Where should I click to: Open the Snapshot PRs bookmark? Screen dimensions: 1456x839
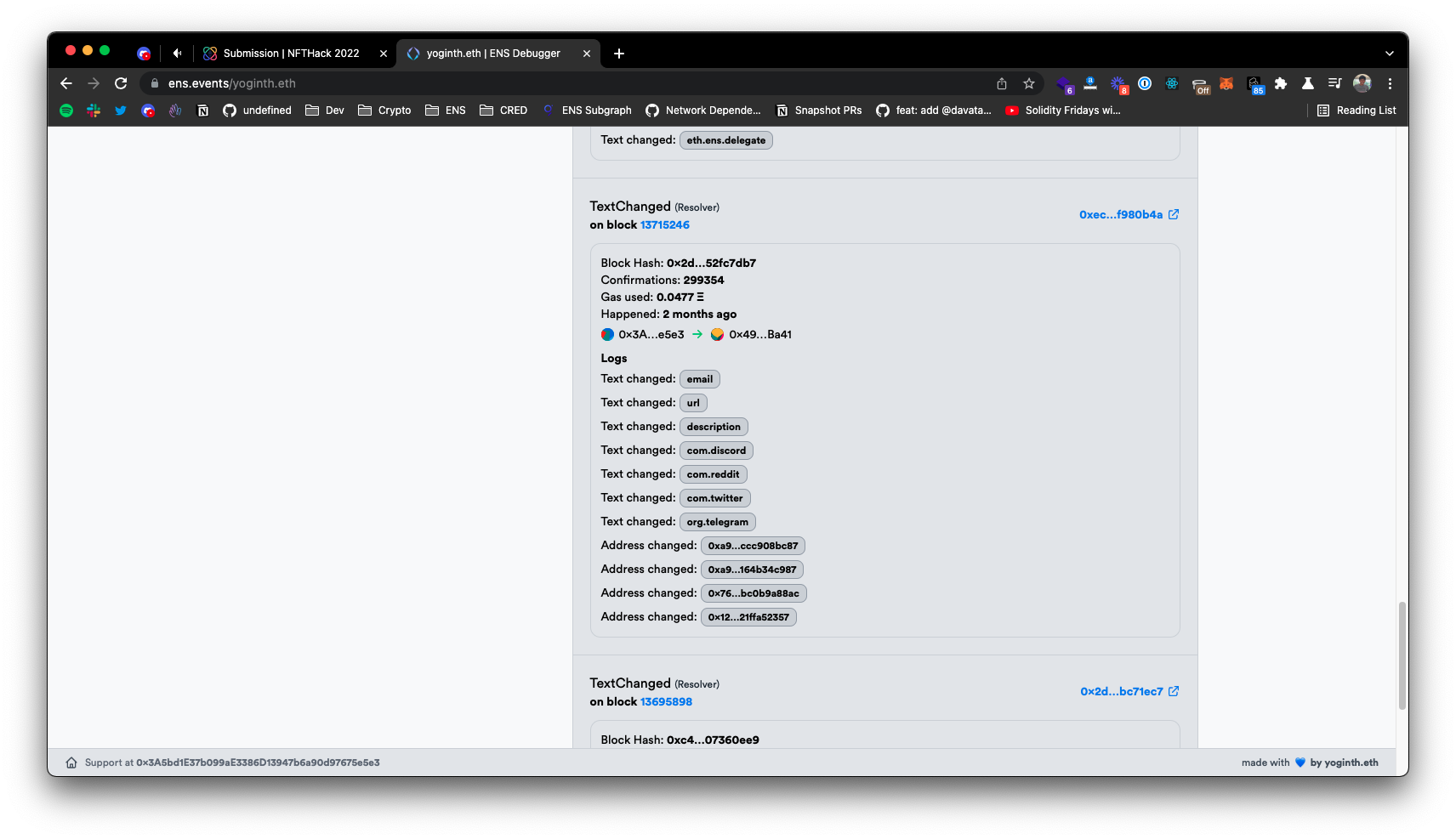pyautogui.click(x=818, y=111)
